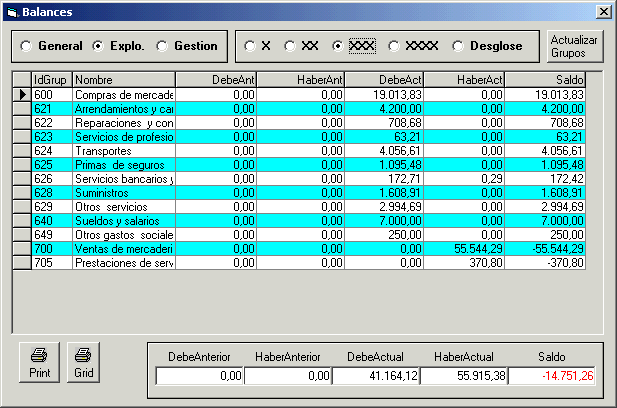Click the DebeActual total field
617x408 pixels.
click(375, 376)
